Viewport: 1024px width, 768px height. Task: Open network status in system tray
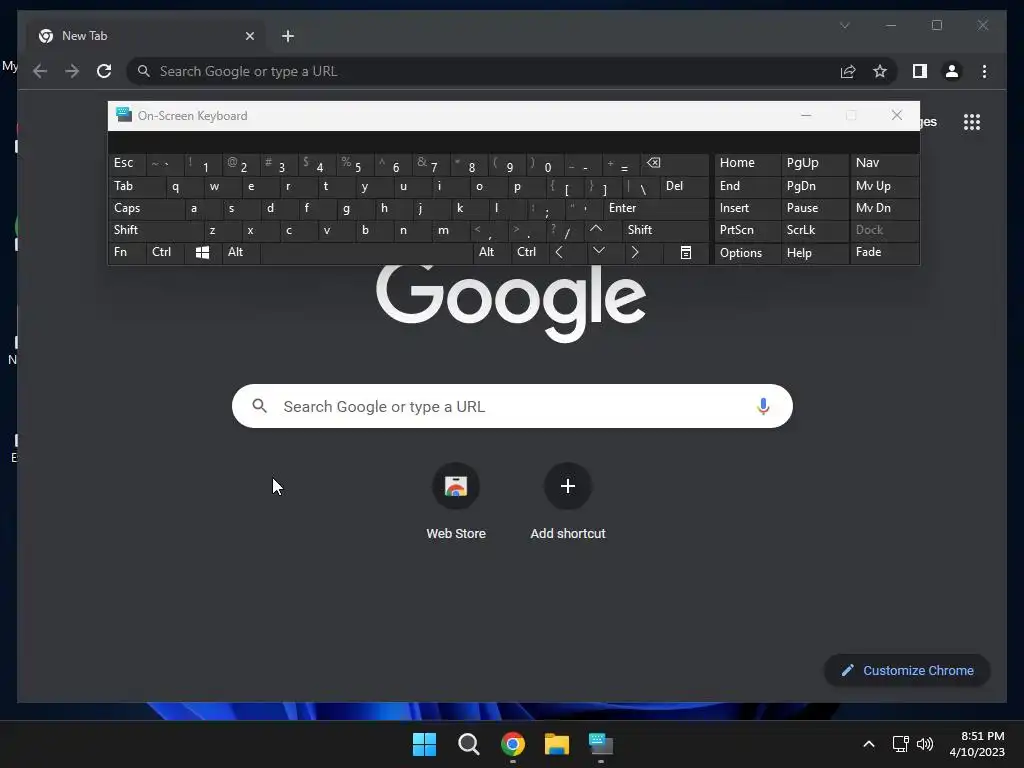click(x=901, y=744)
